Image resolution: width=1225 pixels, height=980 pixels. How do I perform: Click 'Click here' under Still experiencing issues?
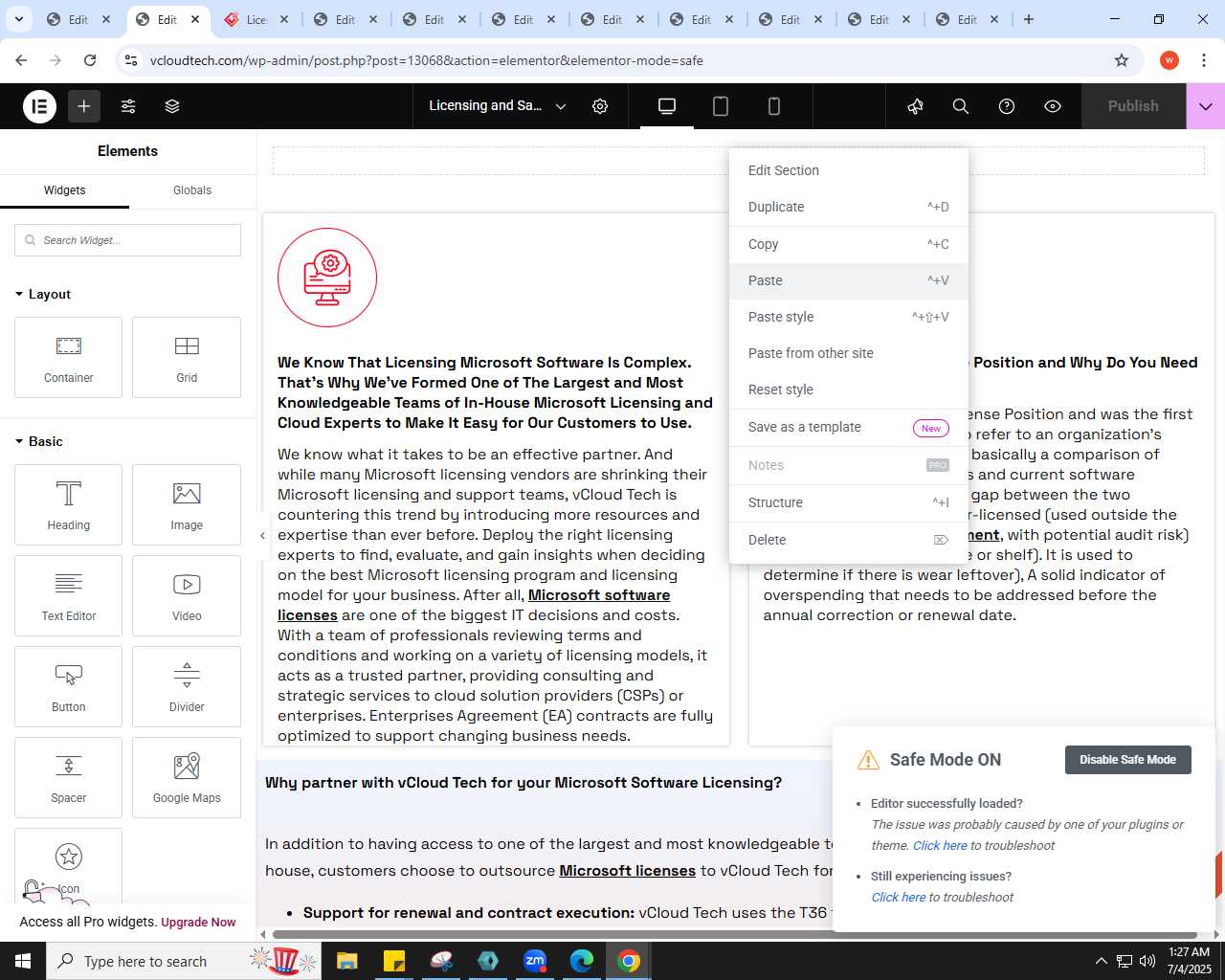pos(899,898)
